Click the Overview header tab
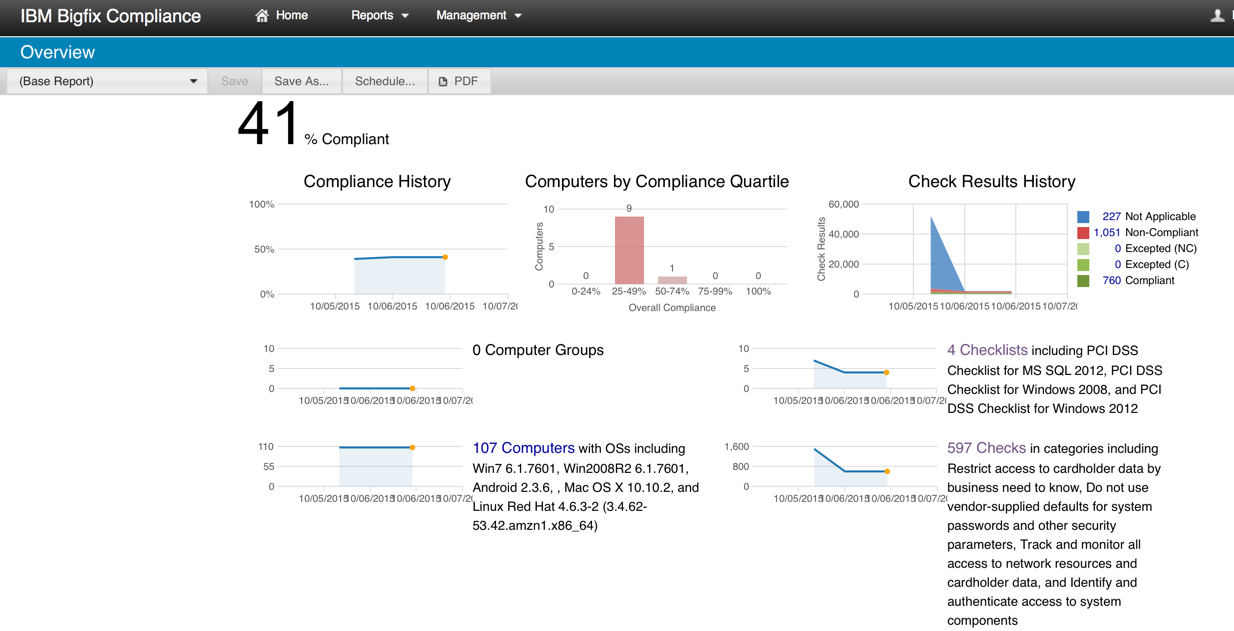1234x631 pixels. coord(57,51)
